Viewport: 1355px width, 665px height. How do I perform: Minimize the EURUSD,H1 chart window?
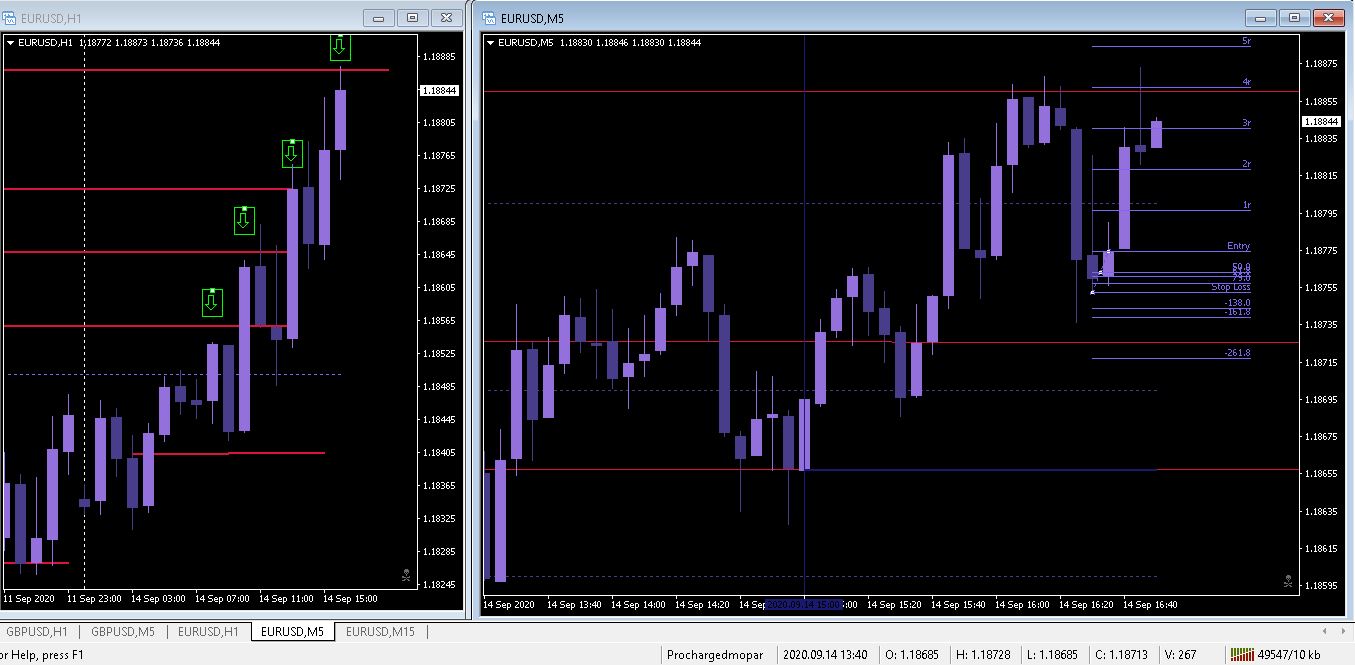pyautogui.click(x=378, y=17)
